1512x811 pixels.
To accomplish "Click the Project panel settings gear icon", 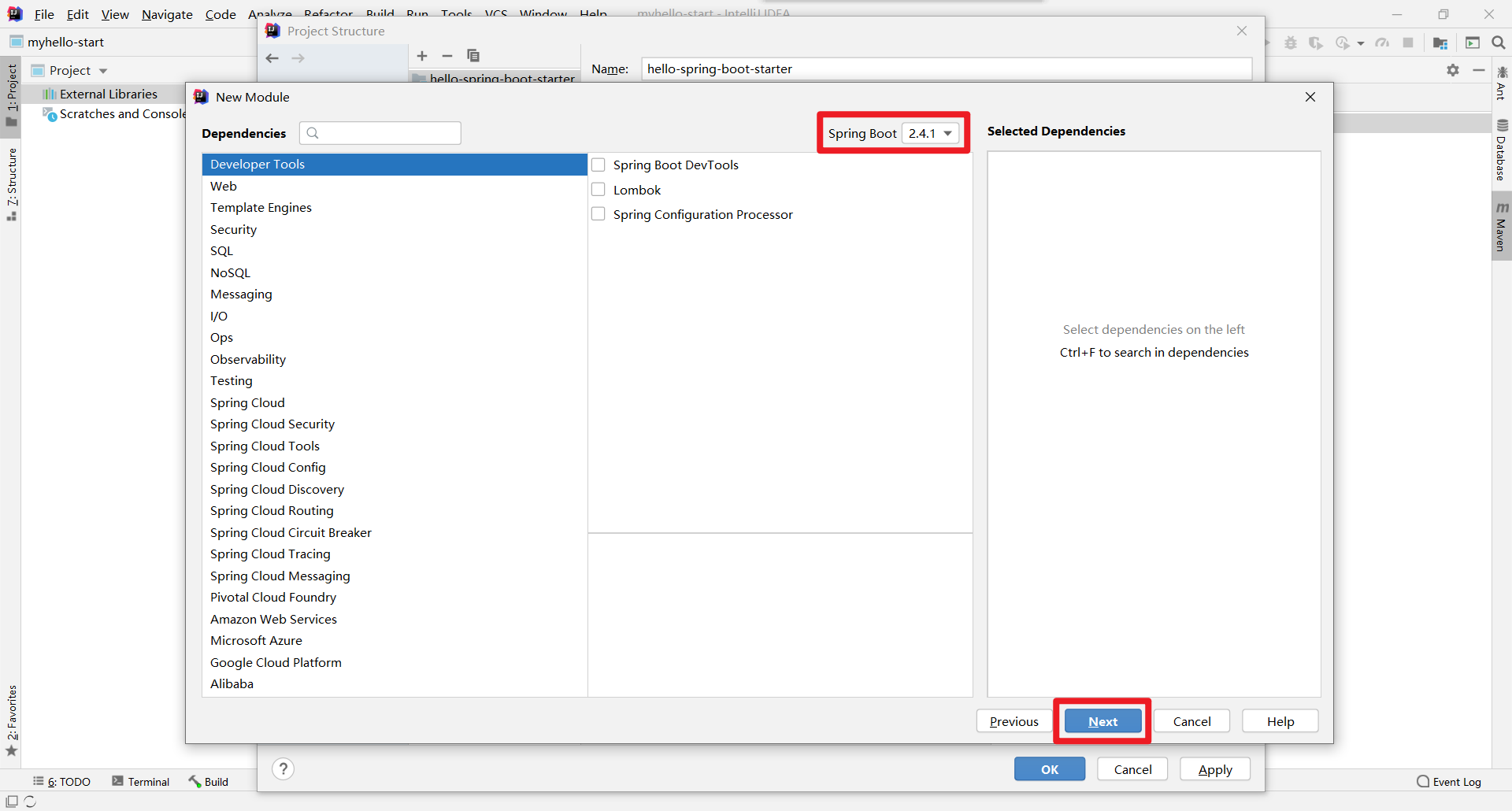I will (1453, 70).
